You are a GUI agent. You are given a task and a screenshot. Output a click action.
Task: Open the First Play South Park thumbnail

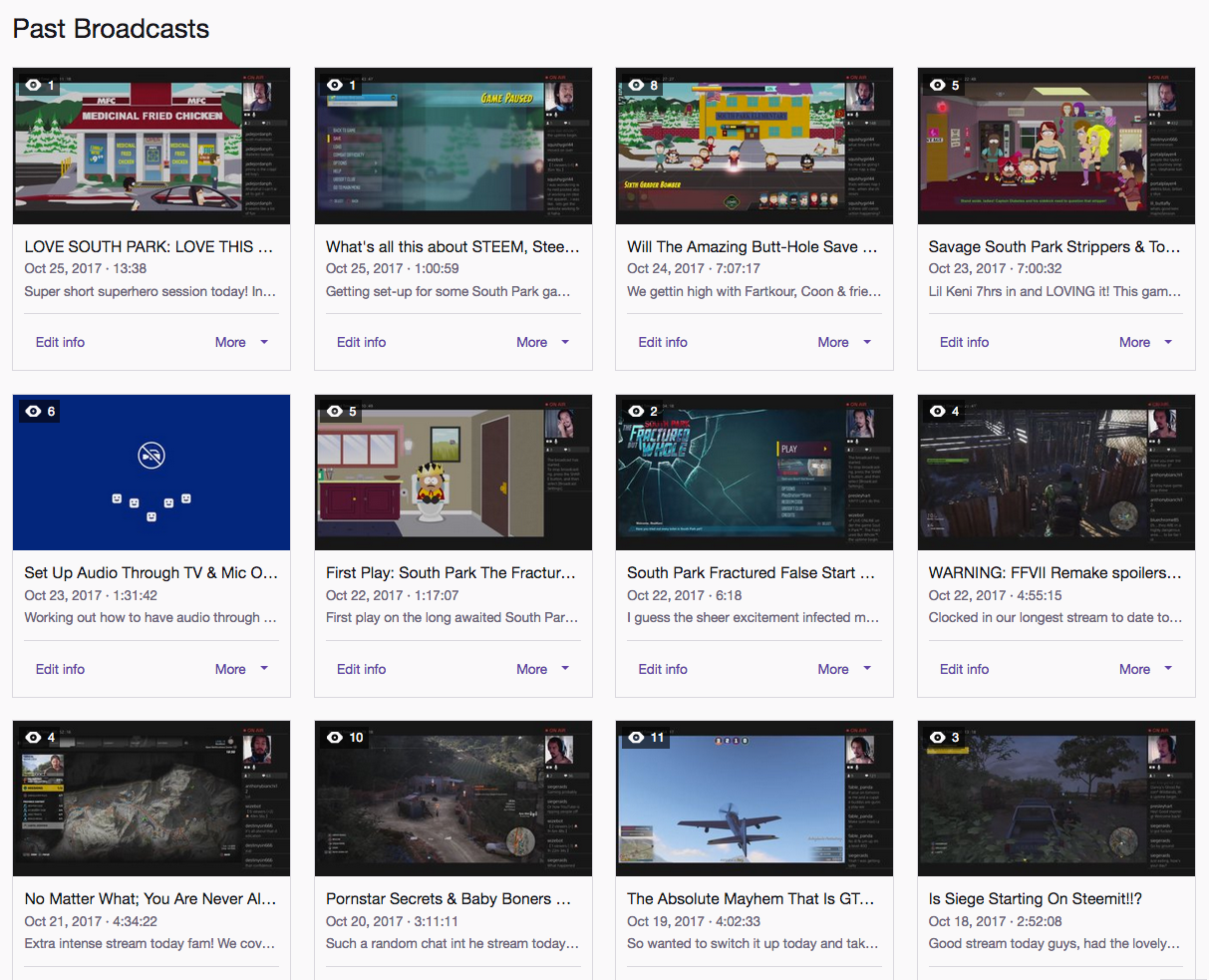point(453,473)
